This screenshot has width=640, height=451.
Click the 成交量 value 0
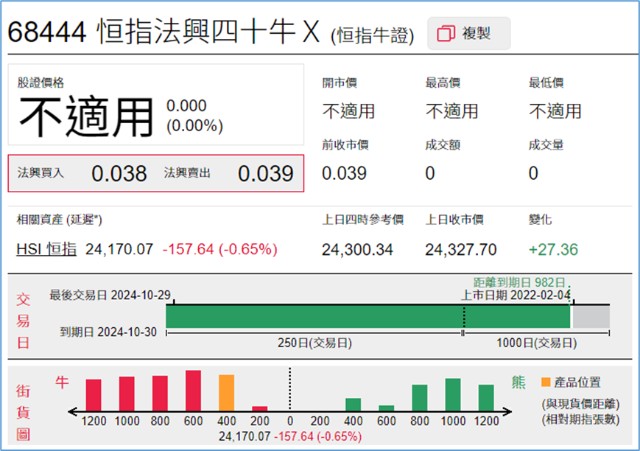(x=533, y=173)
